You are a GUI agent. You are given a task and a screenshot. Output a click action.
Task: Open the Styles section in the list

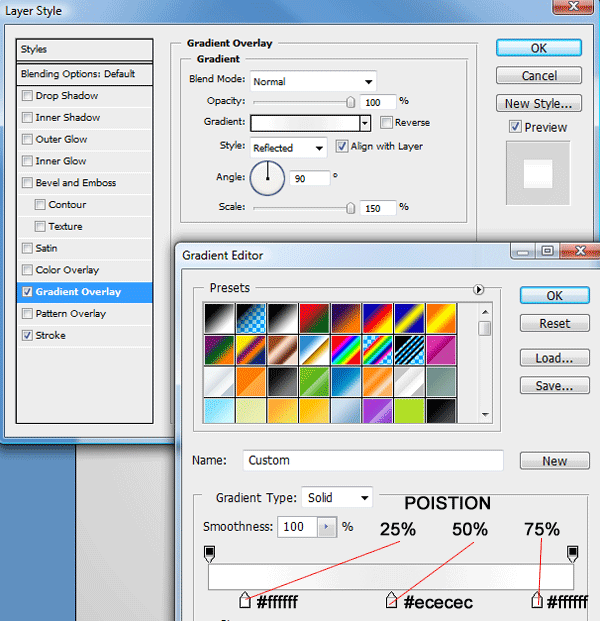84,50
